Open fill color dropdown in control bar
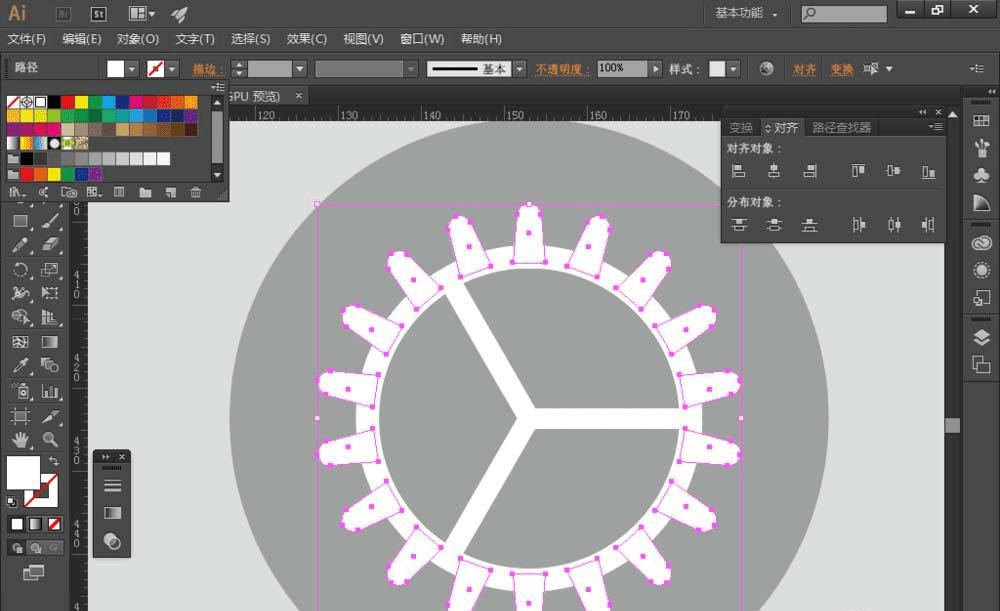 [132, 69]
